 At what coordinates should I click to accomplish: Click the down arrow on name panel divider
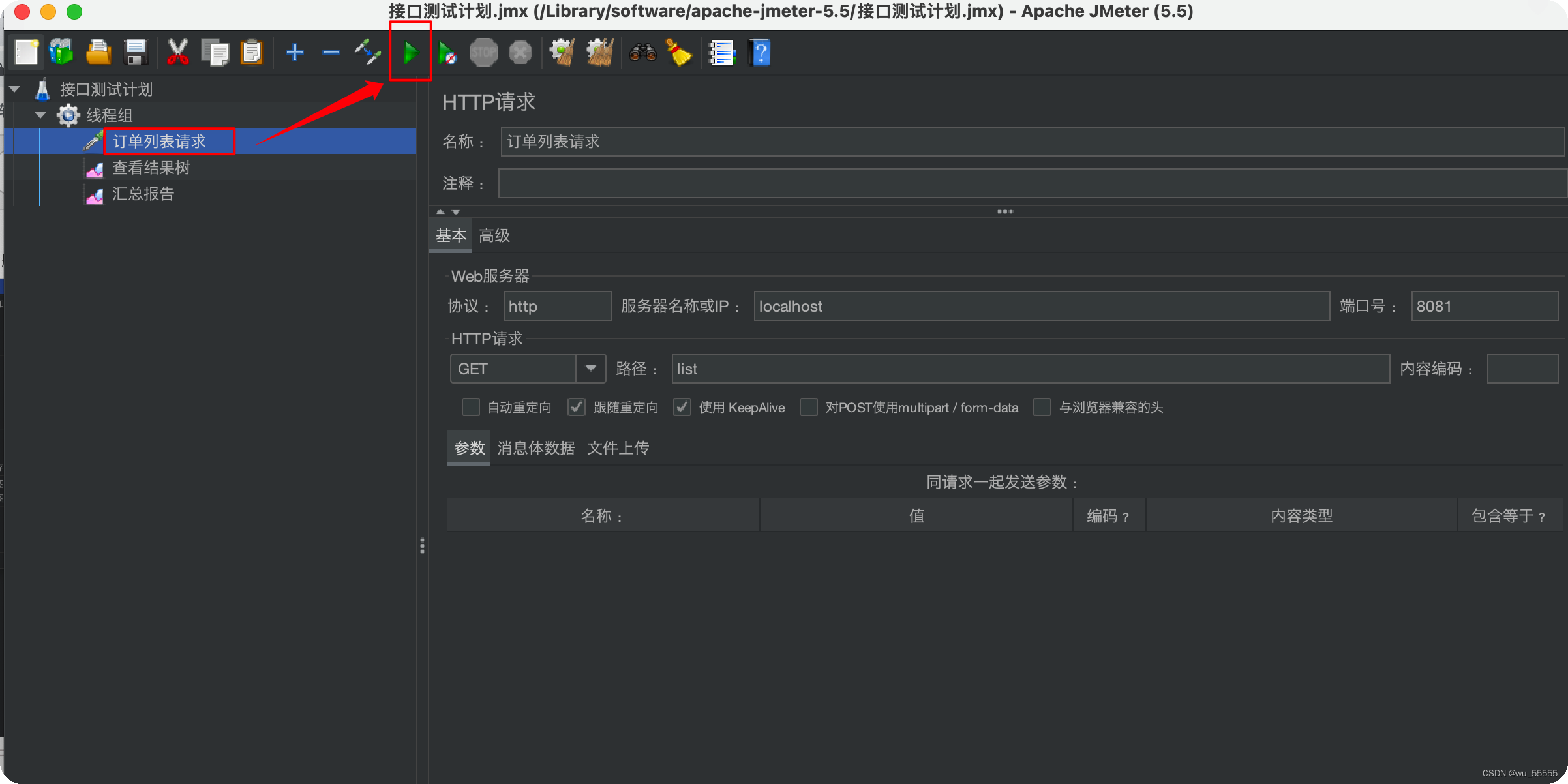coord(456,212)
